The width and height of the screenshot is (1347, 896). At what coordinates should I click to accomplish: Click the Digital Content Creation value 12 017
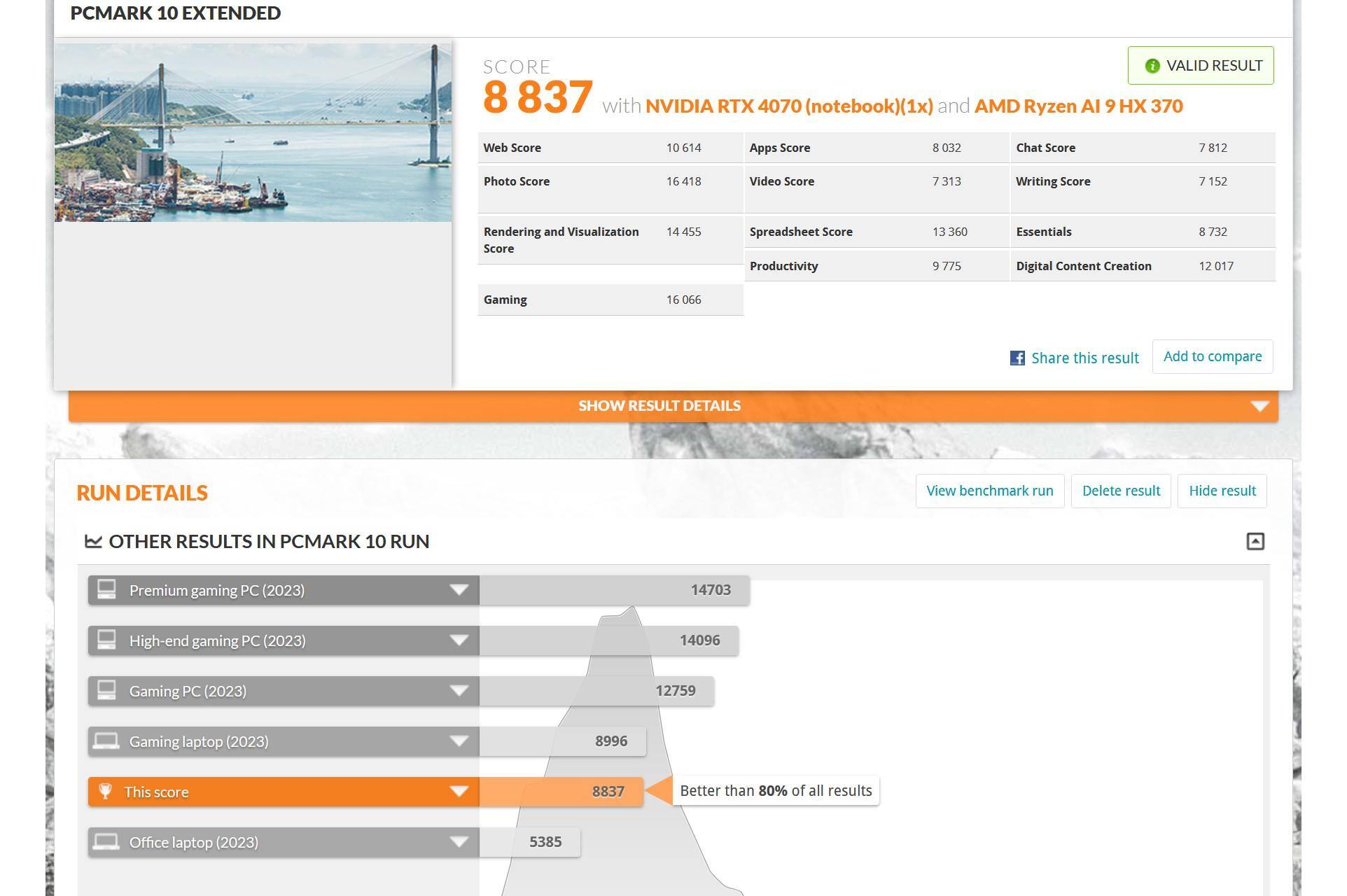pyautogui.click(x=1215, y=266)
